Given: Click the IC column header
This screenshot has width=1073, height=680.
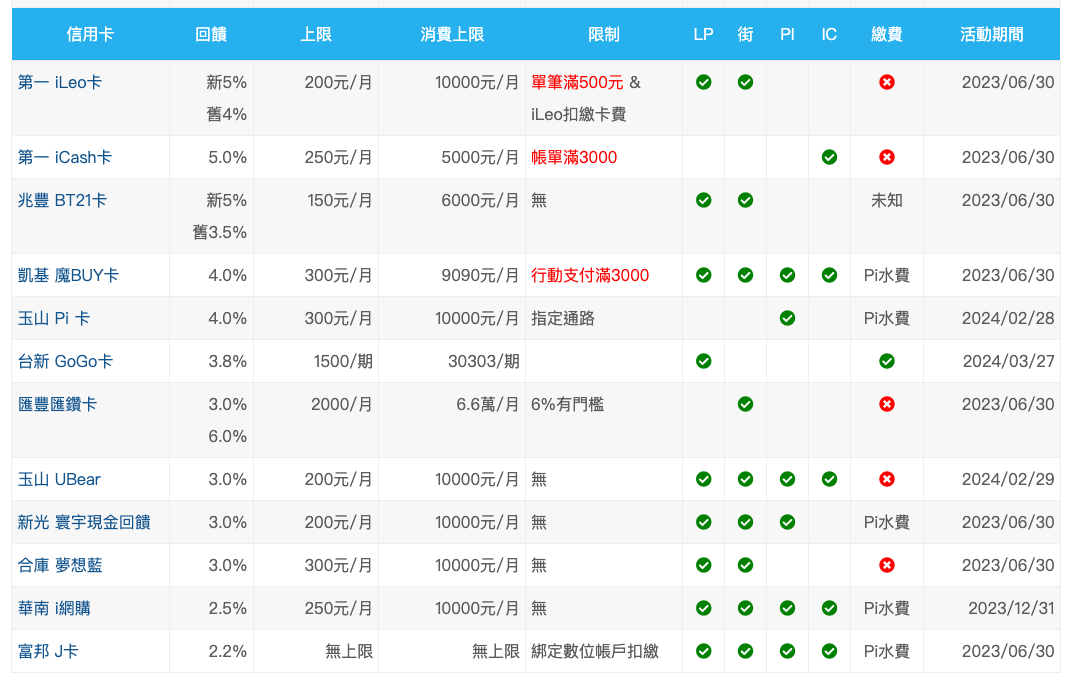Looking at the screenshot, I should 829,35.
